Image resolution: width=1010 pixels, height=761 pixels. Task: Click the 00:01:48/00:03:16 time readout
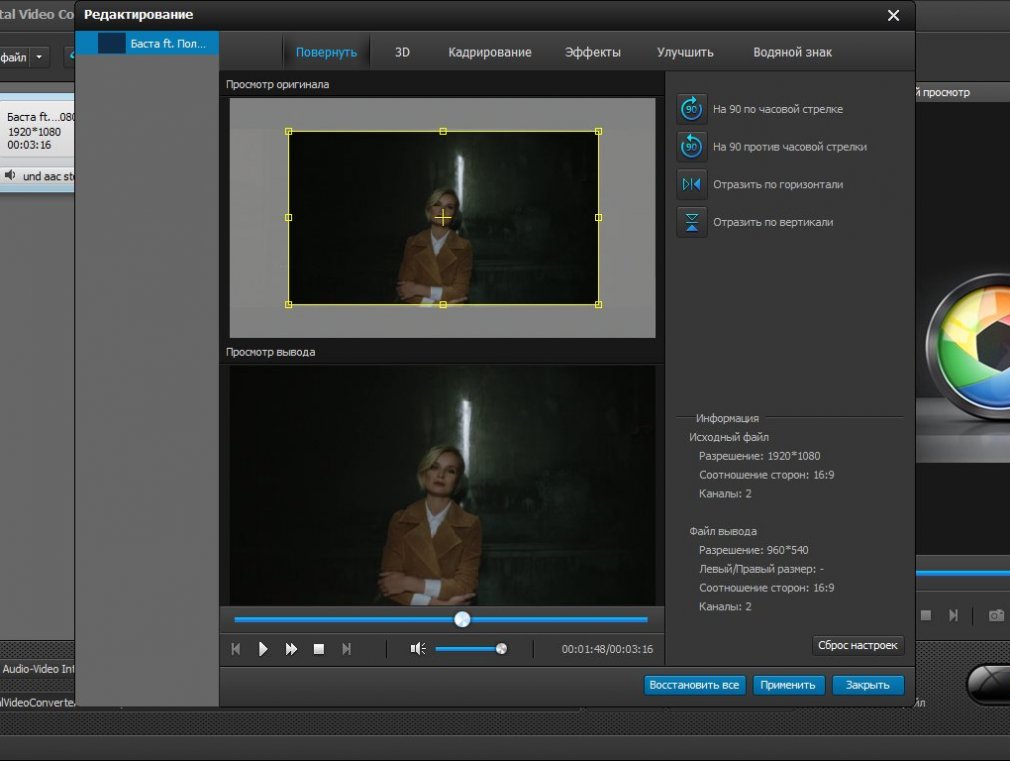point(607,649)
